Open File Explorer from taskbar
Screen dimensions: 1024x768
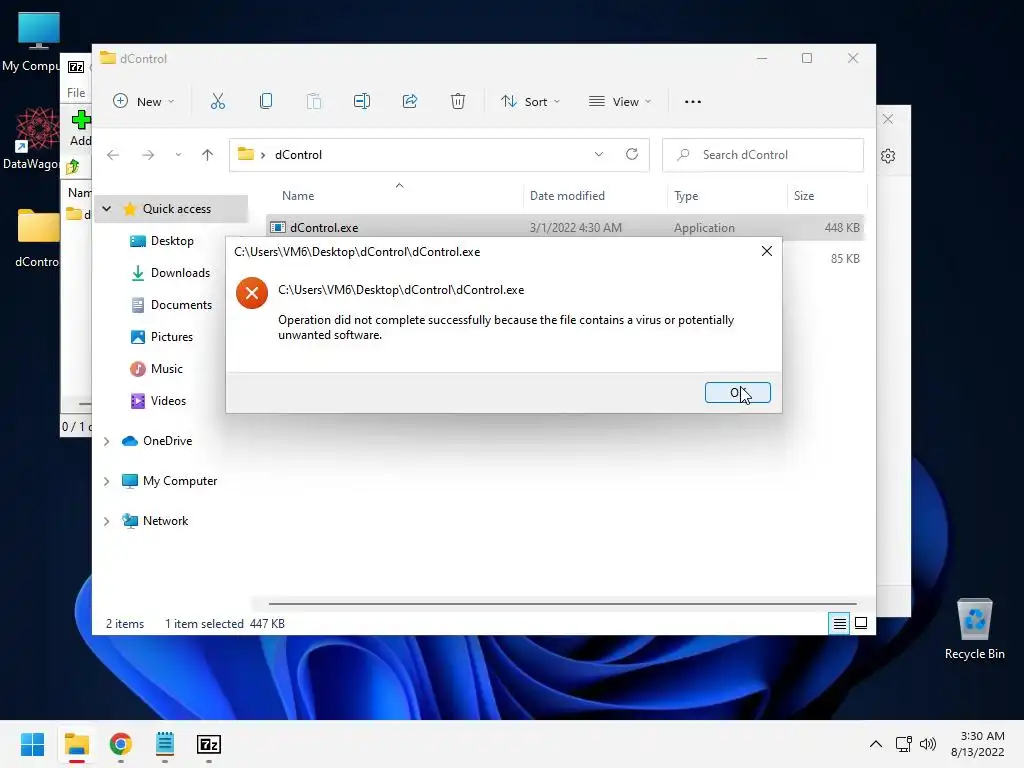77,744
